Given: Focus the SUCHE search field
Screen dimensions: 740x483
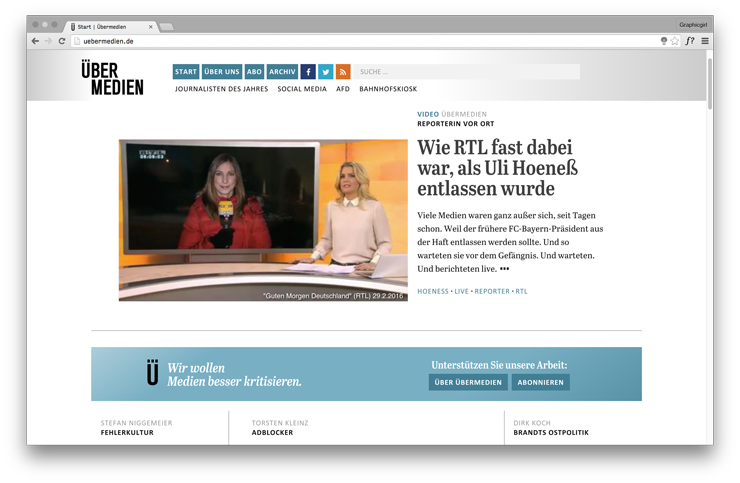Looking at the screenshot, I should point(467,72).
